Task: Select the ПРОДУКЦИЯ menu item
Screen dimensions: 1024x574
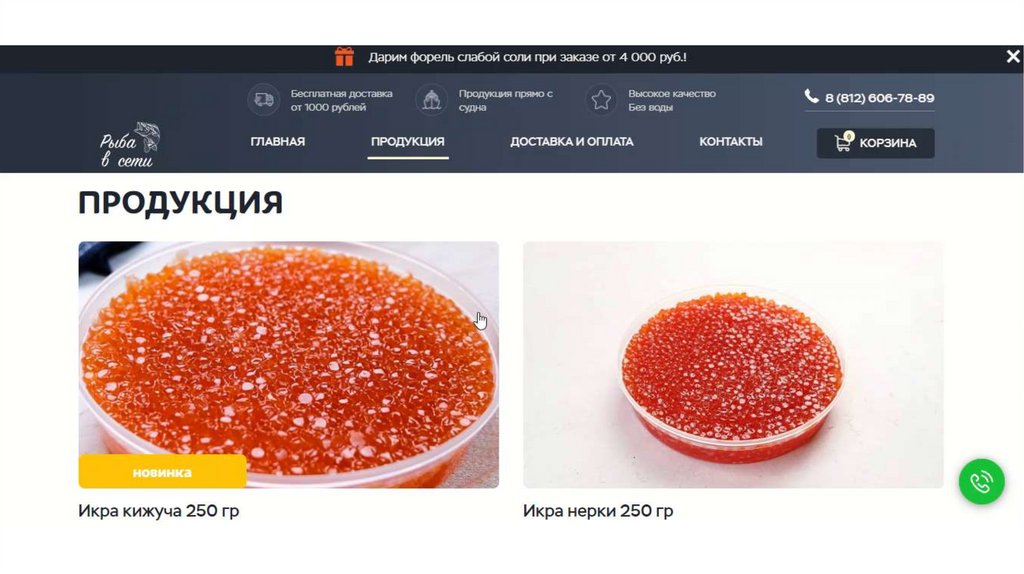Action: click(x=408, y=142)
